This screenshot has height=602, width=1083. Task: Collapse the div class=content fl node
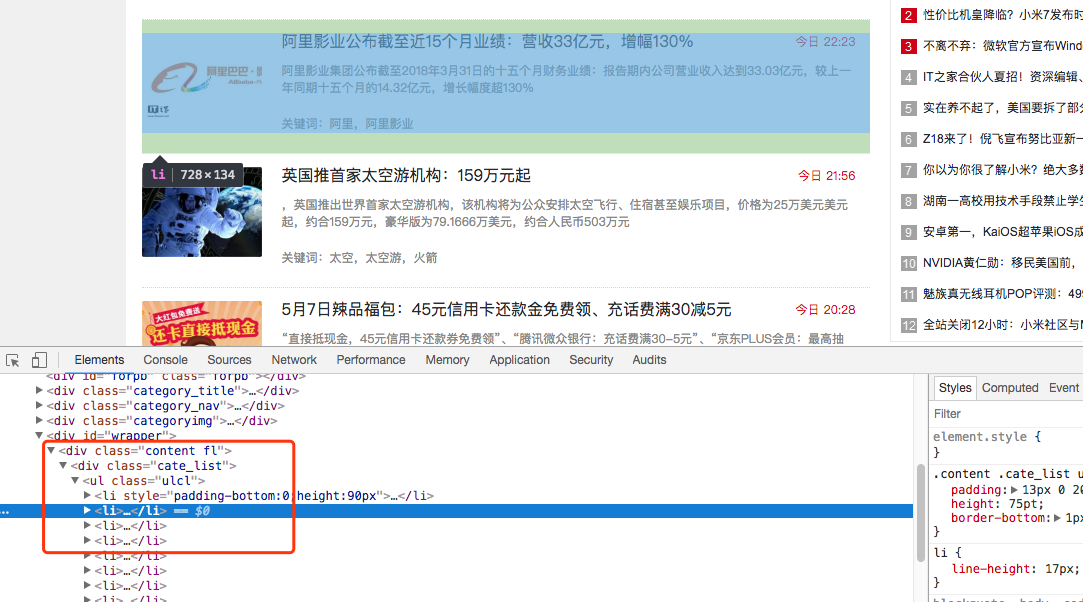point(51,450)
